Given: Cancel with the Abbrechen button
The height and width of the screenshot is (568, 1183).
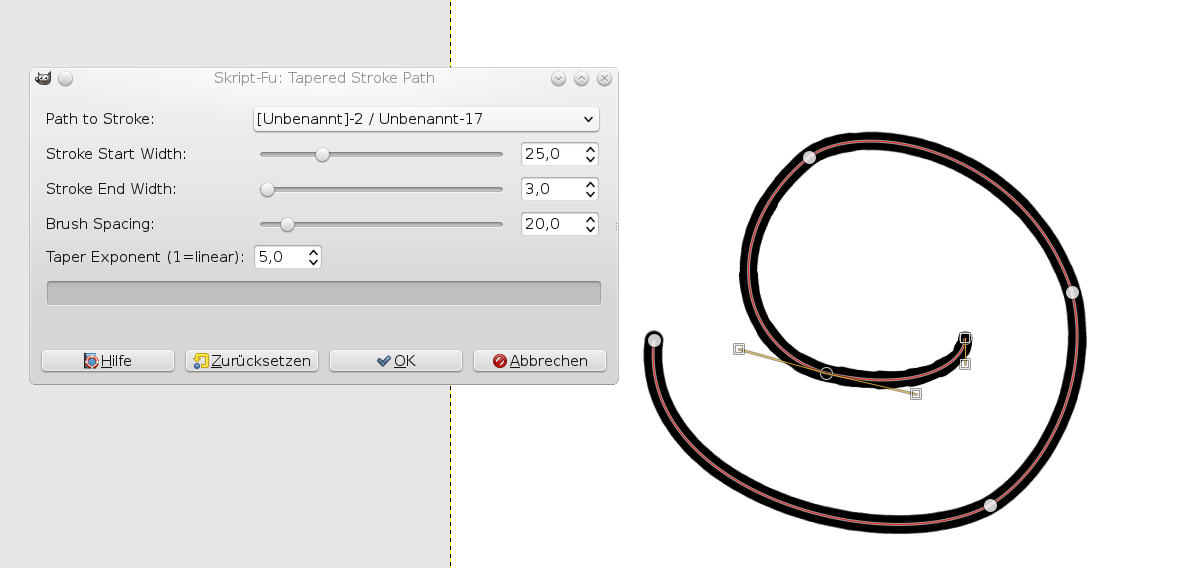Looking at the screenshot, I should click(540, 361).
